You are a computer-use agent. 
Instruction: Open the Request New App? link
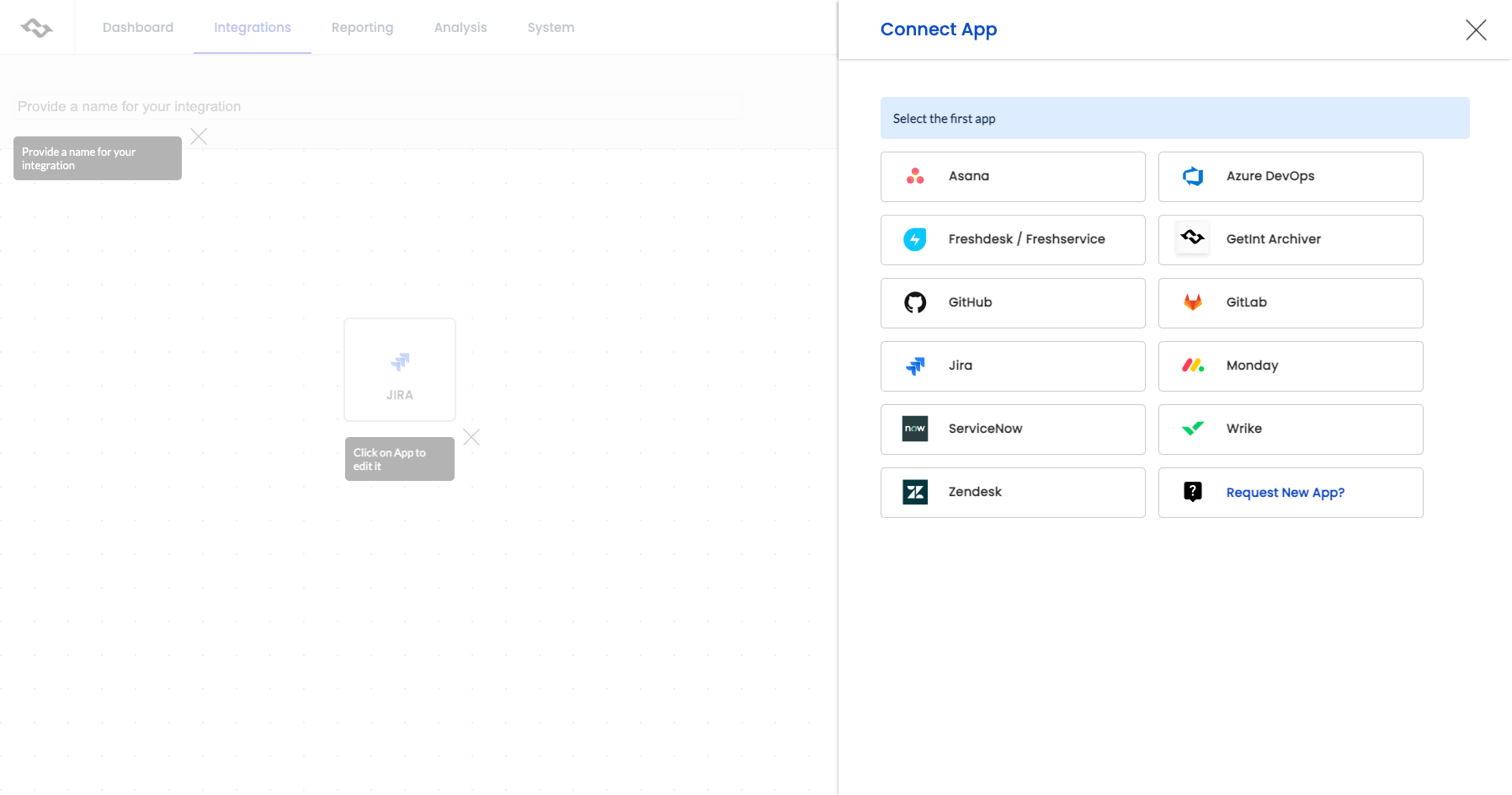tap(1285, 493)
